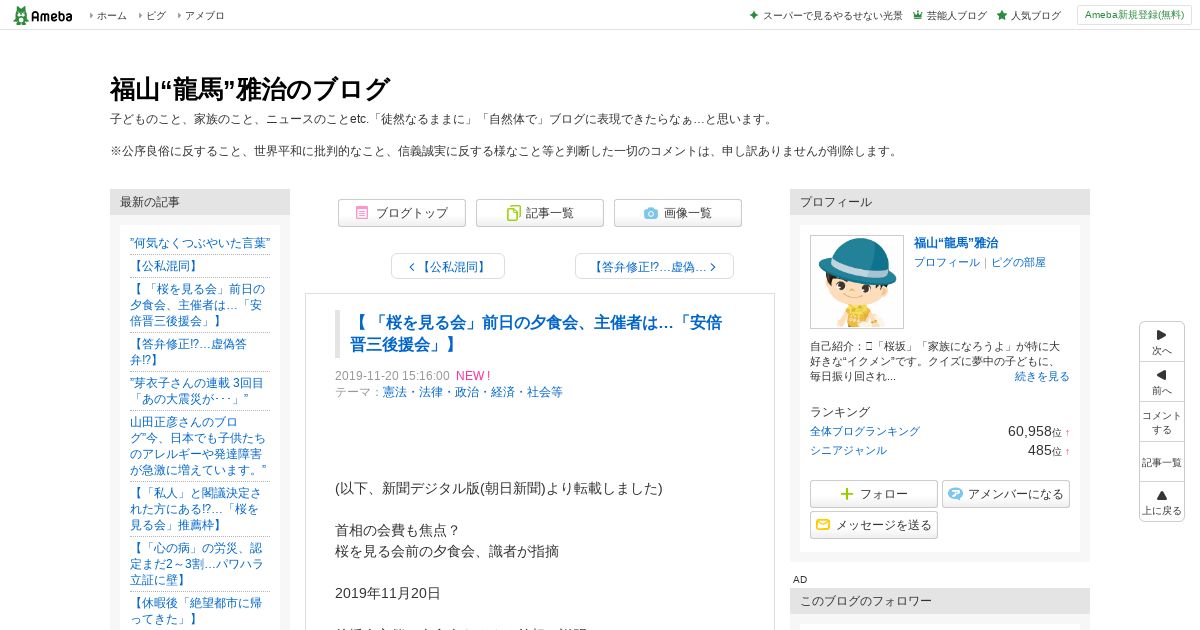Open sidebar post 「私人」と閣議決定

[196, 508]
